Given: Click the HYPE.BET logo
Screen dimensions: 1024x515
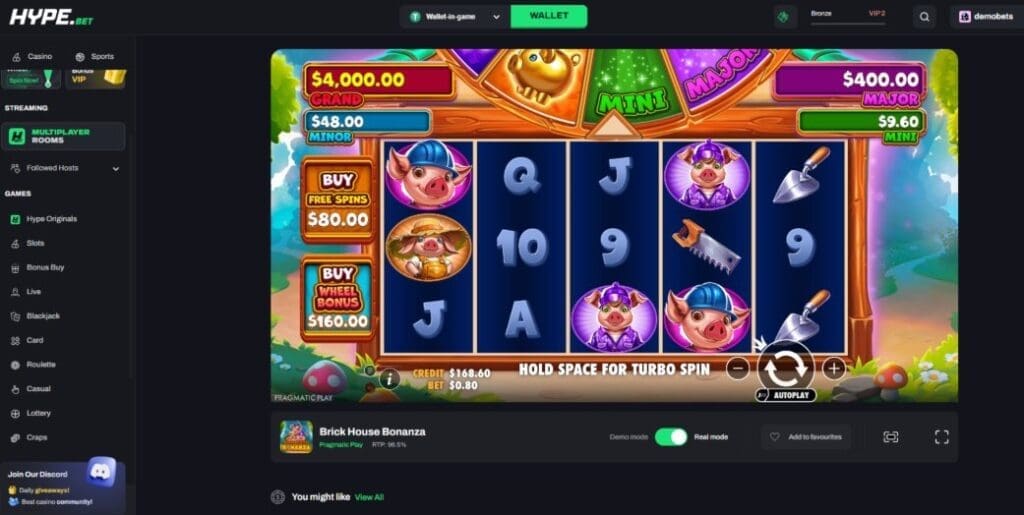Looking at the screenshot, I should pyautogui.click(x=51, y=18).
